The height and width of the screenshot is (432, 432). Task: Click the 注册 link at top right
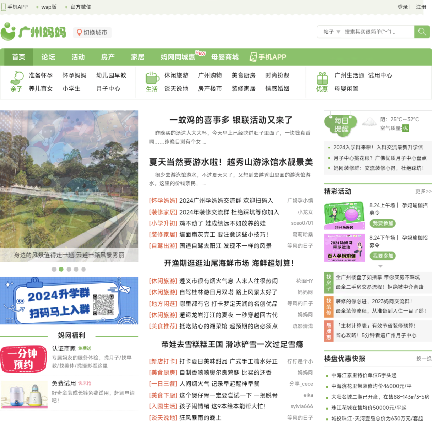coord(421,7)
